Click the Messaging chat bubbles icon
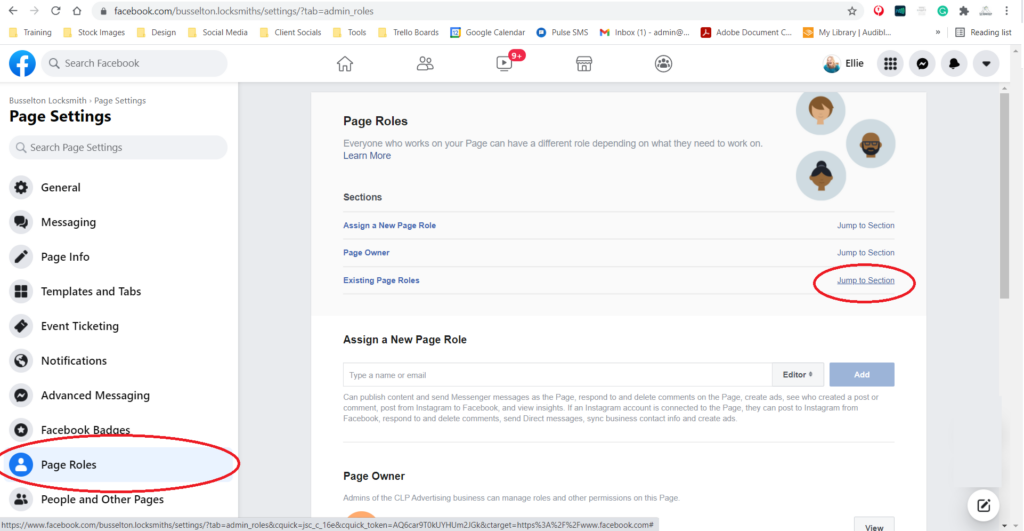The height and width of the screenshot is (531, 1024). pyautogui.click(x=21, y=222)
